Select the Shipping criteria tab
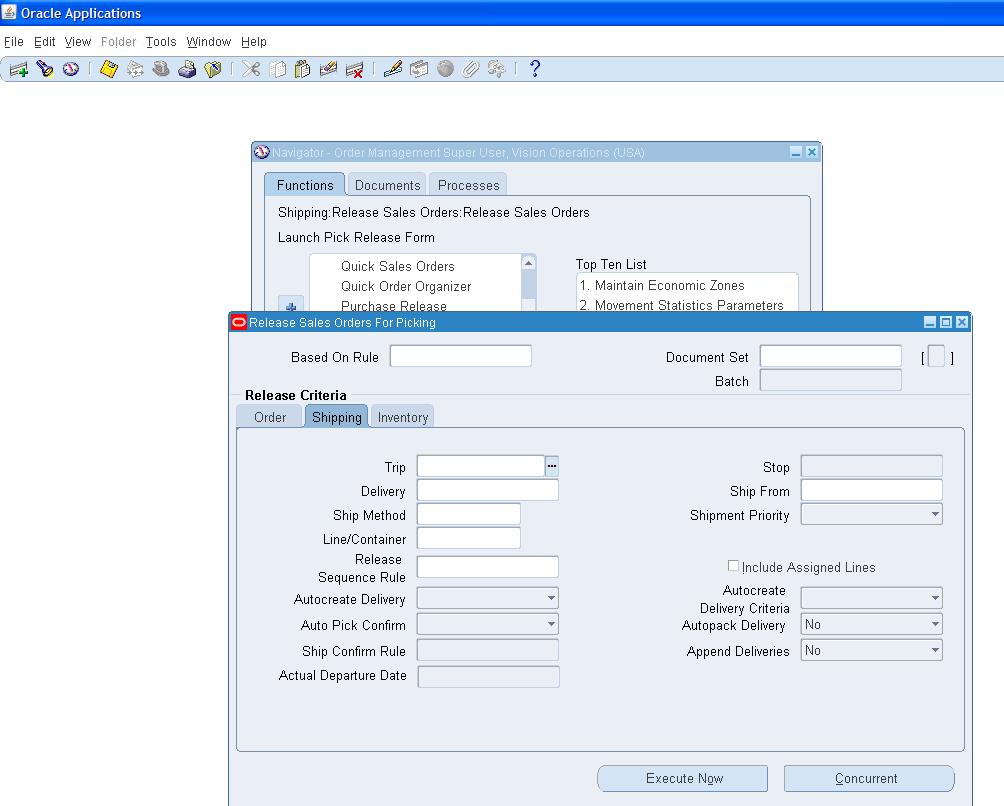 (x=336, y=417)
